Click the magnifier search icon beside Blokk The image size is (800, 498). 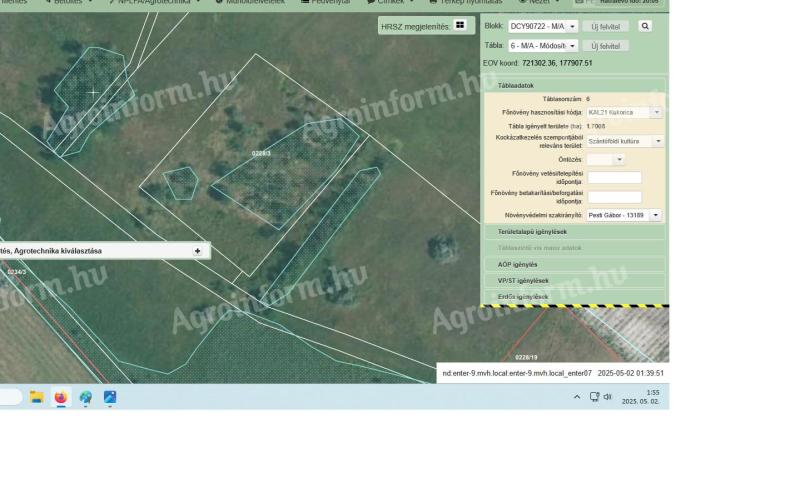point(645,26)
